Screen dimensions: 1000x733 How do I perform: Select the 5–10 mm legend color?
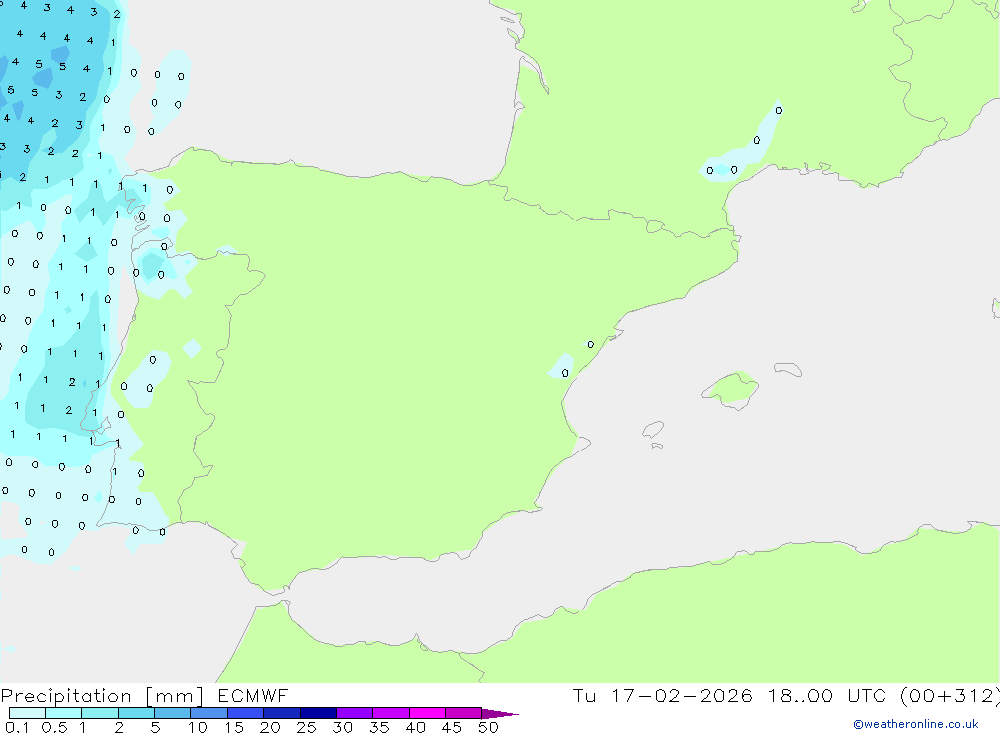(173, 713)
